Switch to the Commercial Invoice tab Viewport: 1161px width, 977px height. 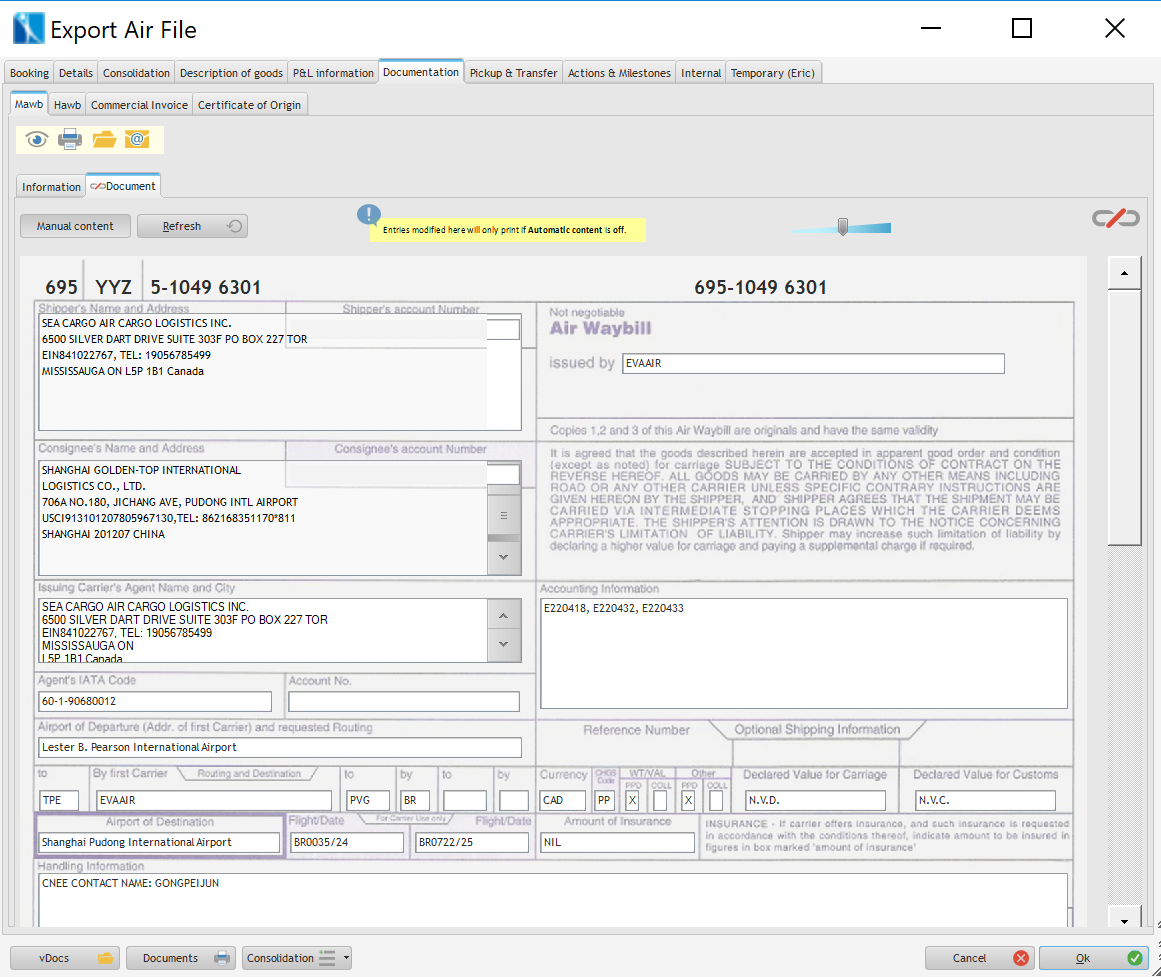click(140, 105)
